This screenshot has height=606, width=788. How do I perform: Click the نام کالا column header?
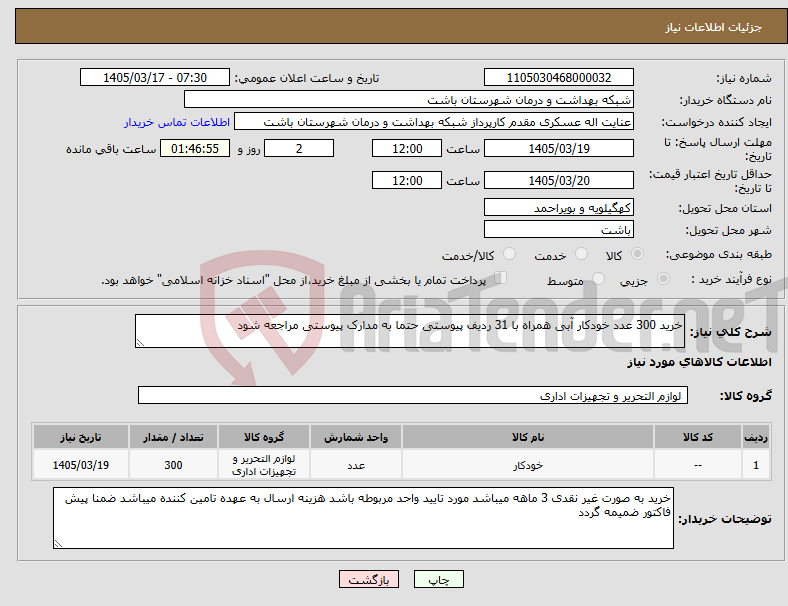(528, 437)
